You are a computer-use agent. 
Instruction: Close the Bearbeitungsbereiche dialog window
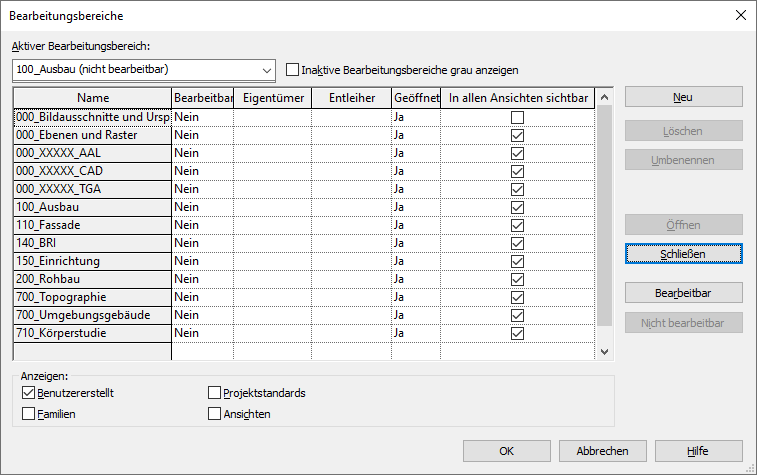click(x=740, y=15)
